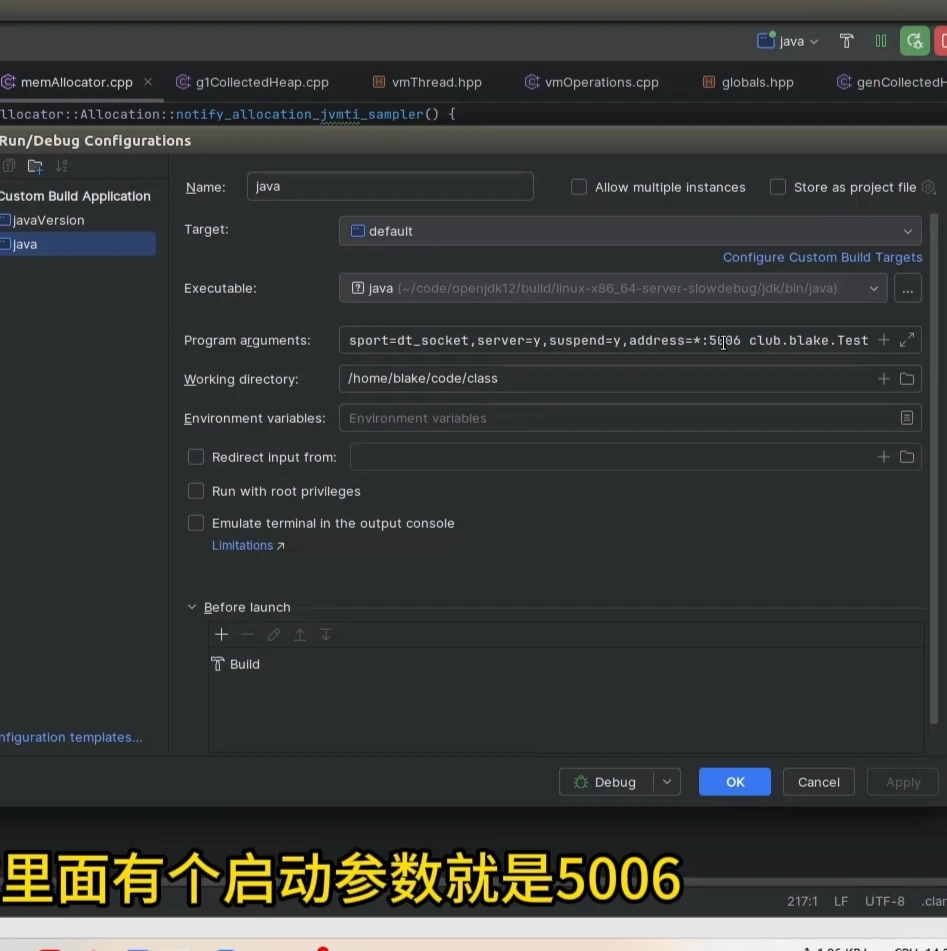Collapse the Before launch section
This screenshot has height=951, width=947.
point(191,606)
